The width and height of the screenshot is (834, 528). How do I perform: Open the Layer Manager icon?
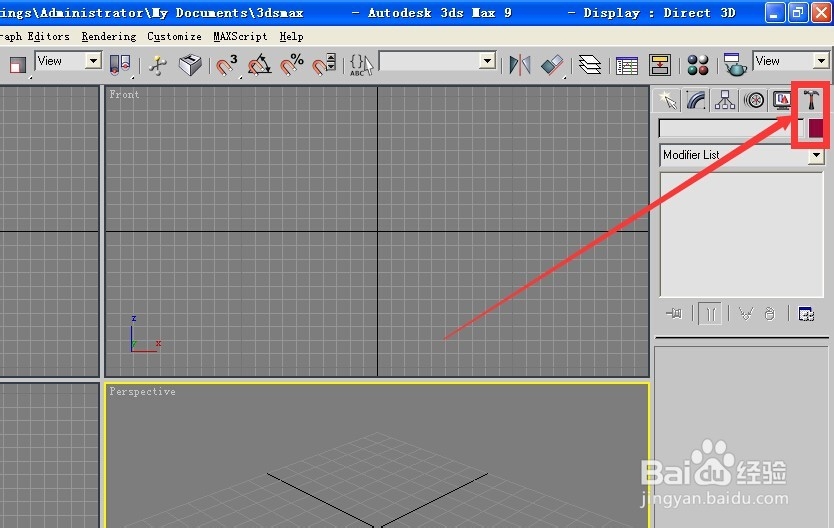pyautogui.click(x=590, y=65)
